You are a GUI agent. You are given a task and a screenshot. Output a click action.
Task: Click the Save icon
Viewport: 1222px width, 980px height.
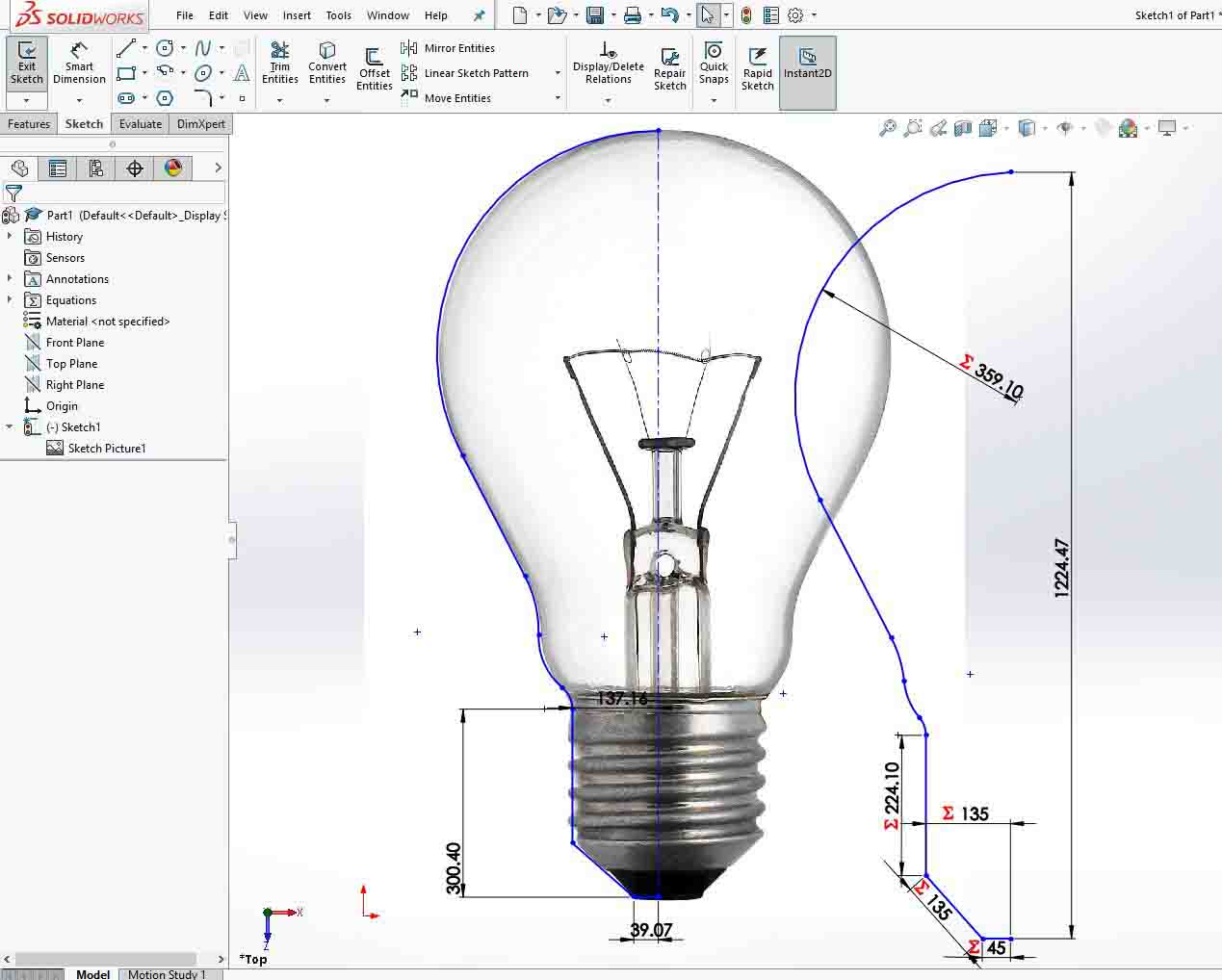[x=595, y=15]
